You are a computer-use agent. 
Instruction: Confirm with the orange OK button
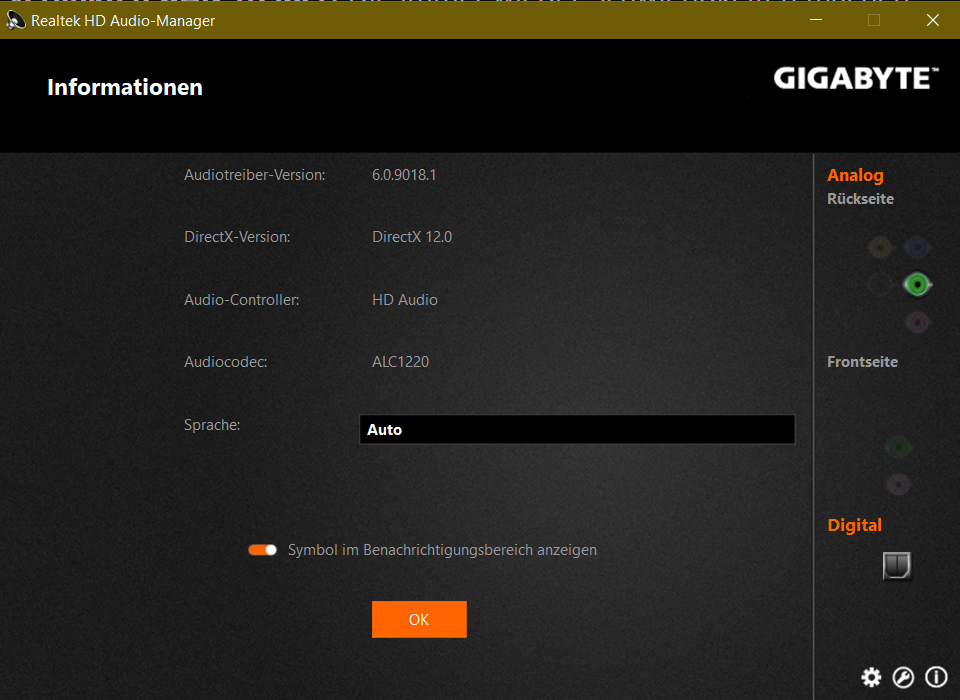coord(419,619)
